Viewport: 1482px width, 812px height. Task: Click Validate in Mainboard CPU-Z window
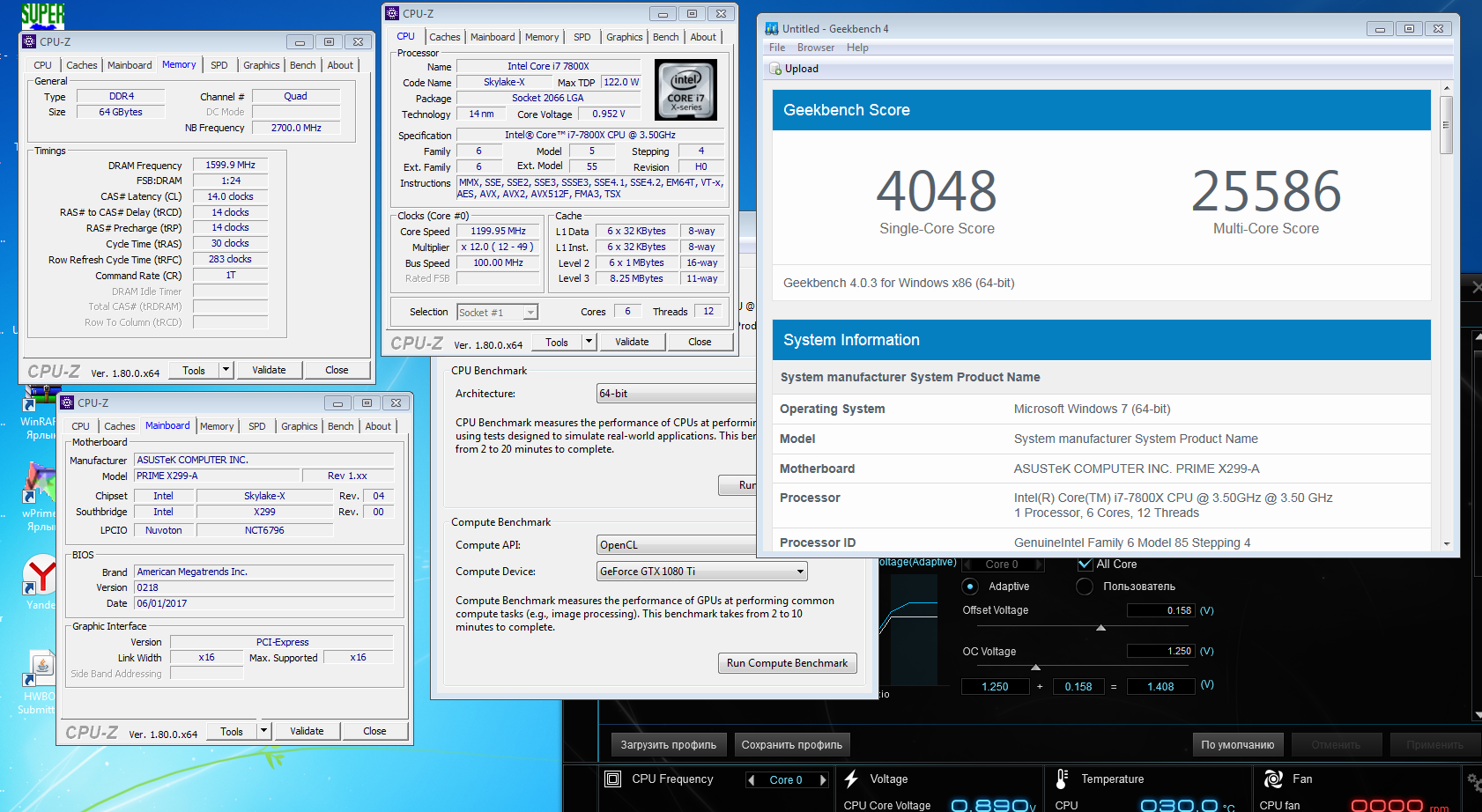click(307, 731)
